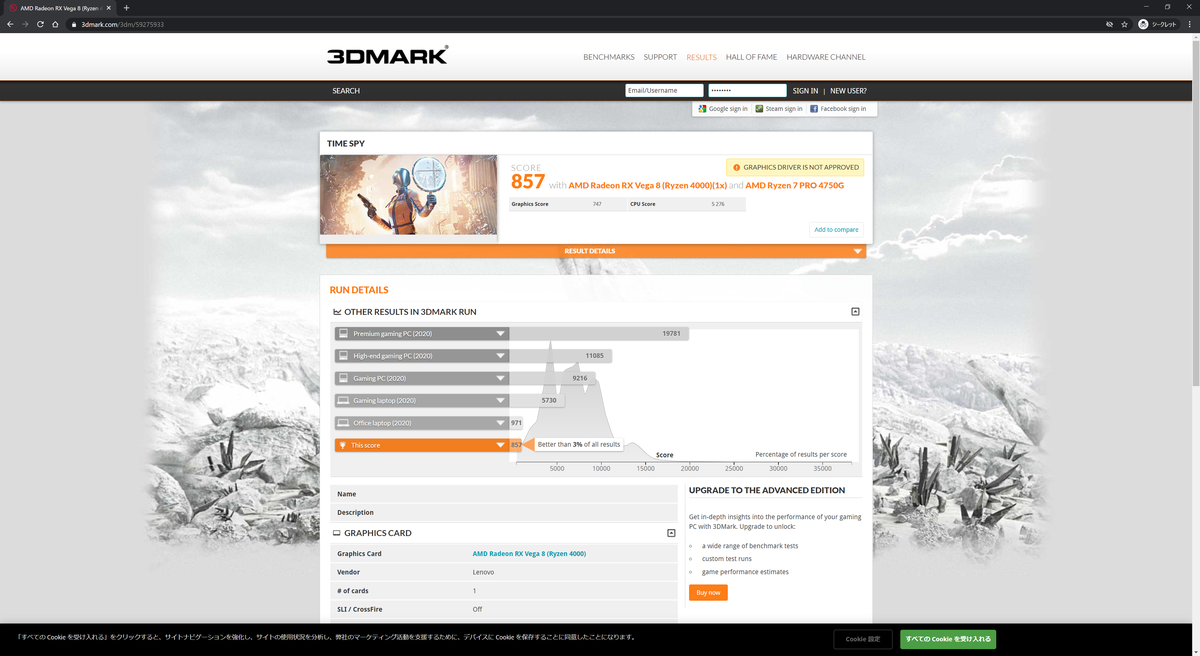Click Add to compare
Viewport: 1200px width, 656px height.
(x=836, y=230)
